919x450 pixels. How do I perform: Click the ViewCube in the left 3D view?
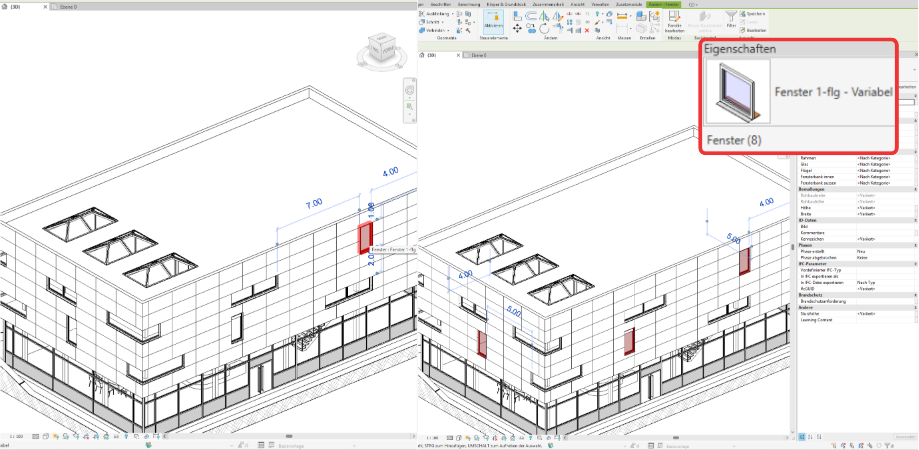381,46
